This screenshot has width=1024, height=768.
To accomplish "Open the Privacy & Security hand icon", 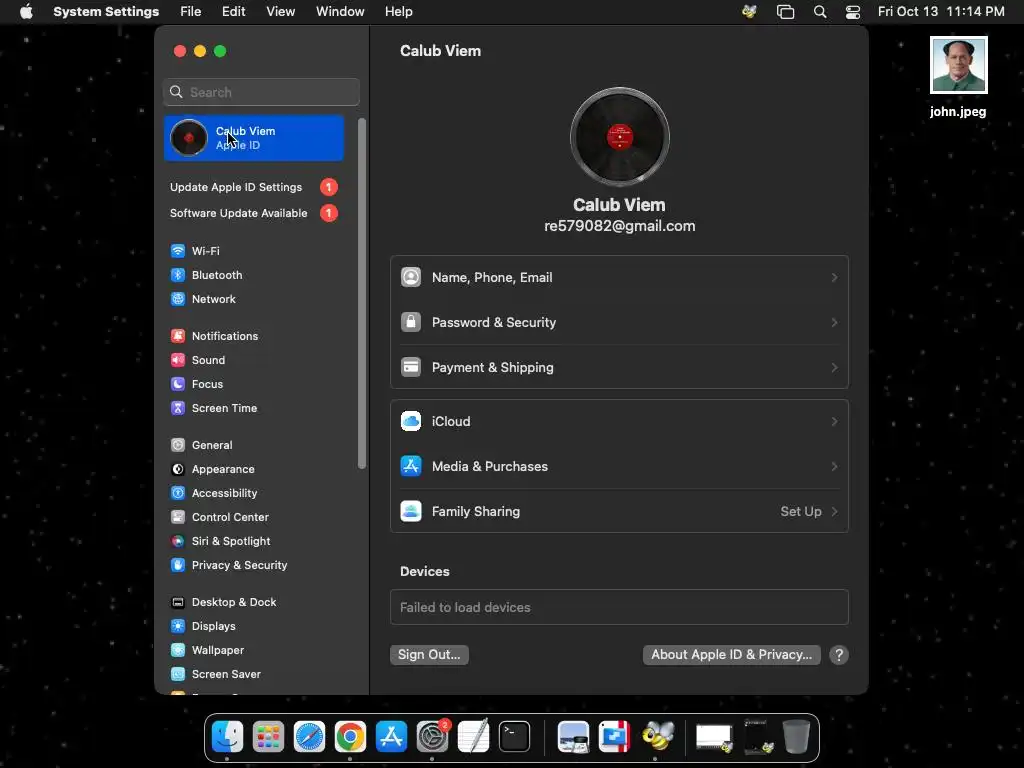I will (x=178, y=565).
